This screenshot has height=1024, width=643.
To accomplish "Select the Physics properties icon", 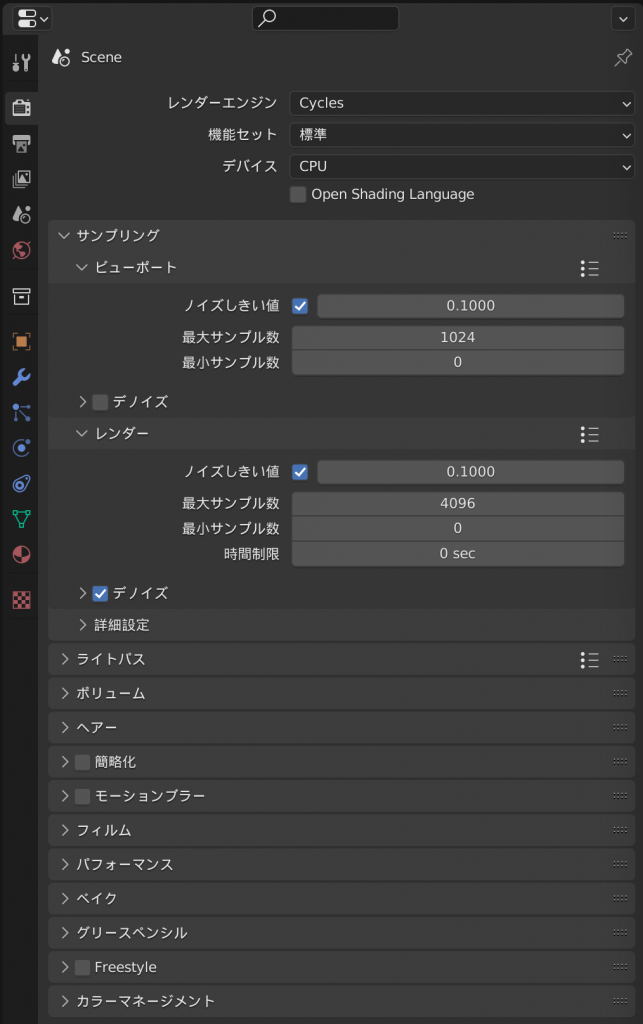I will 22,448.
